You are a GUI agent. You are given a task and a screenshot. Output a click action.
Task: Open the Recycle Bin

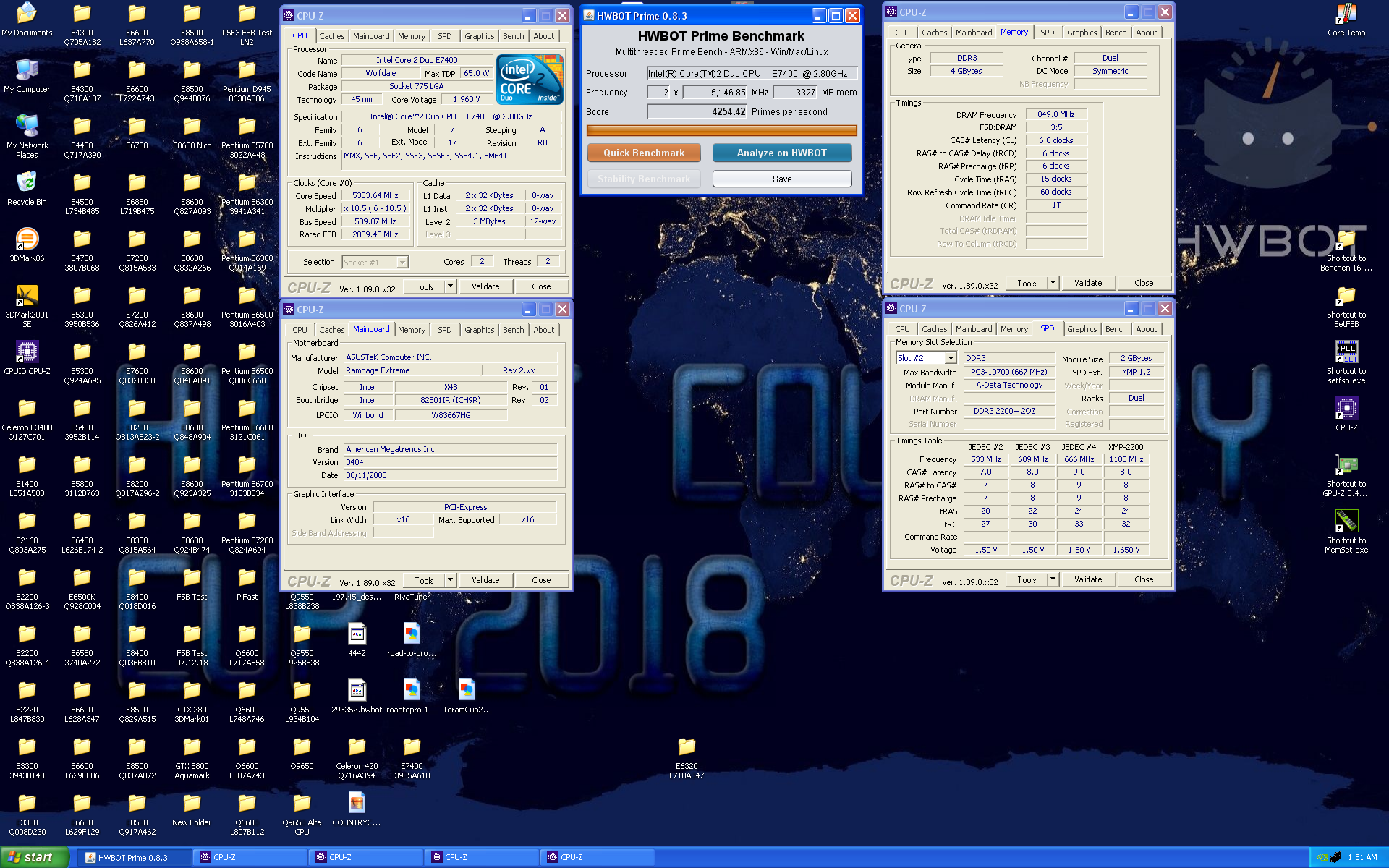27,190
